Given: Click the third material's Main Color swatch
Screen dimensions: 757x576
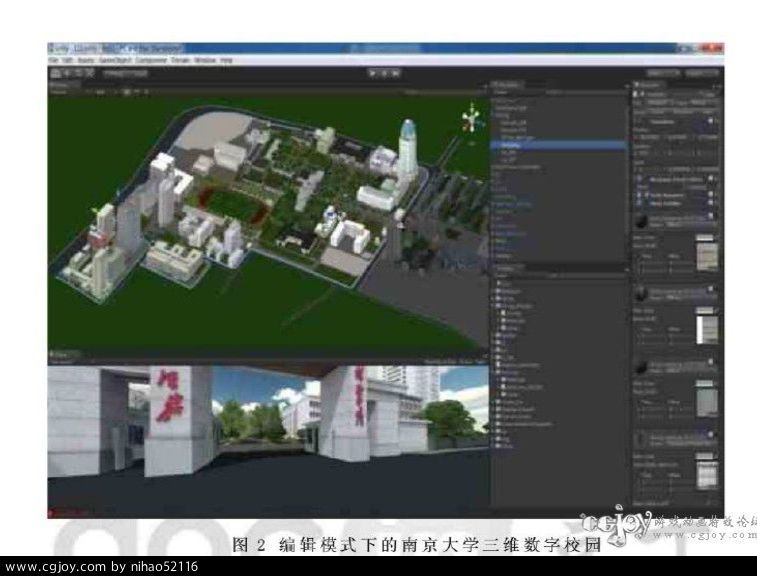Looking at the screenshot, I should (705, 383).
